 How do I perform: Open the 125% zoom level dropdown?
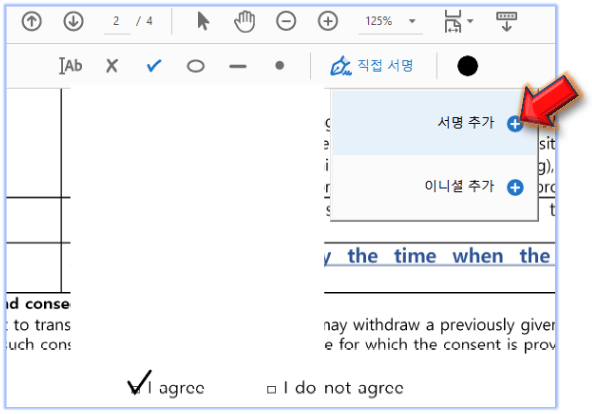pos(412,21)
